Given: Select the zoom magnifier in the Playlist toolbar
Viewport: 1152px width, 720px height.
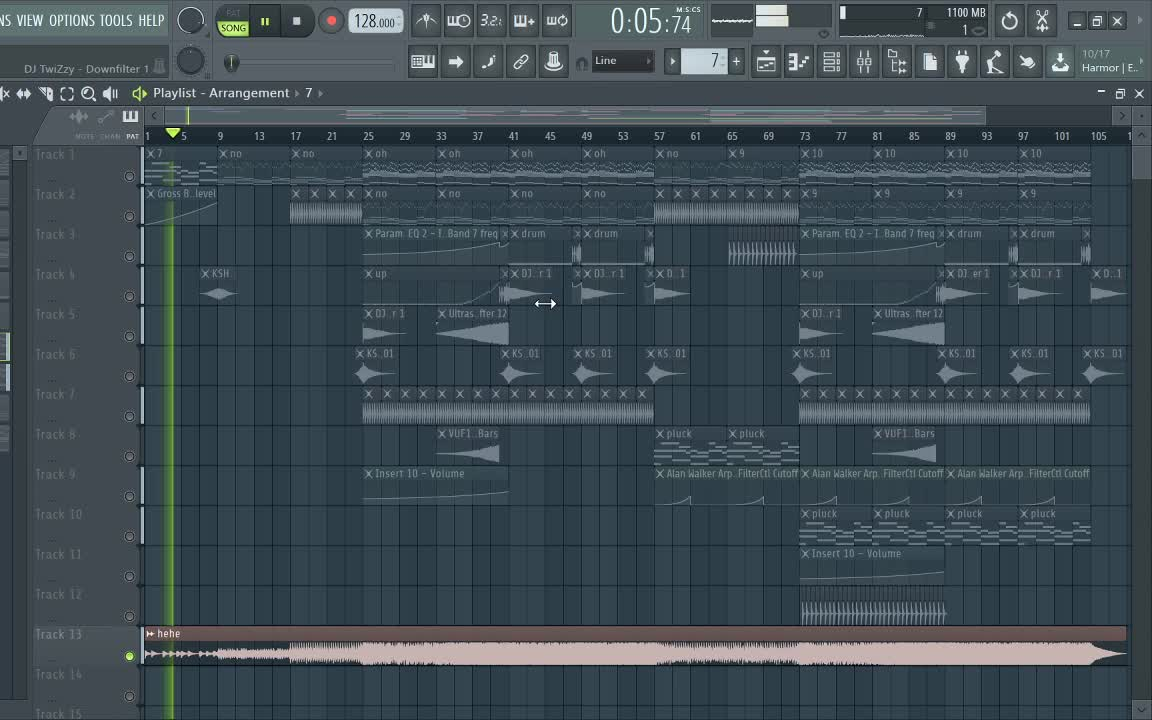Looking at the screenshot, I should coord(88,93).
